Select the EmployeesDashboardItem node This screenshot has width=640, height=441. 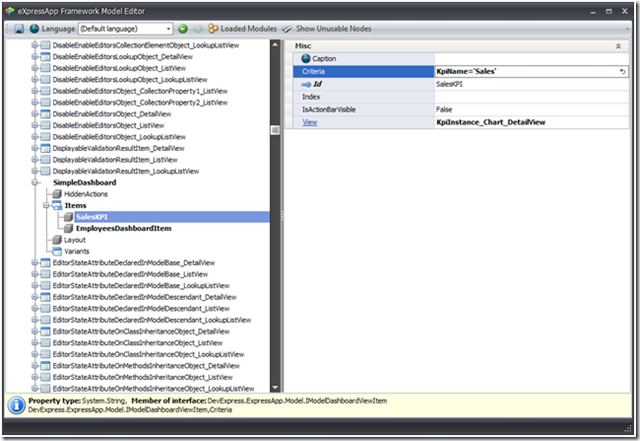click(124, 228)
